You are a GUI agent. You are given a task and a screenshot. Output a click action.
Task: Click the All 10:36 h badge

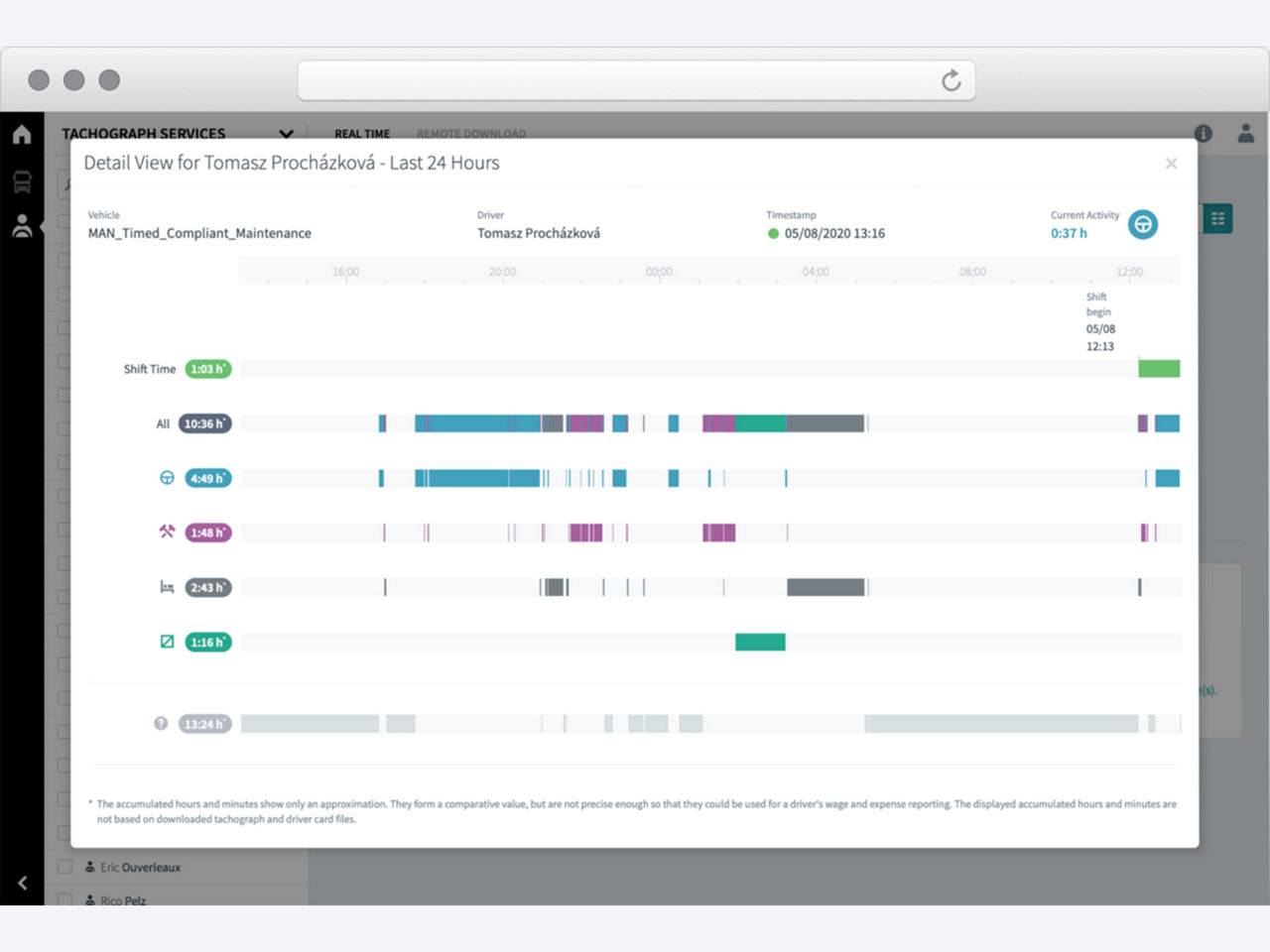coord(205,423)
